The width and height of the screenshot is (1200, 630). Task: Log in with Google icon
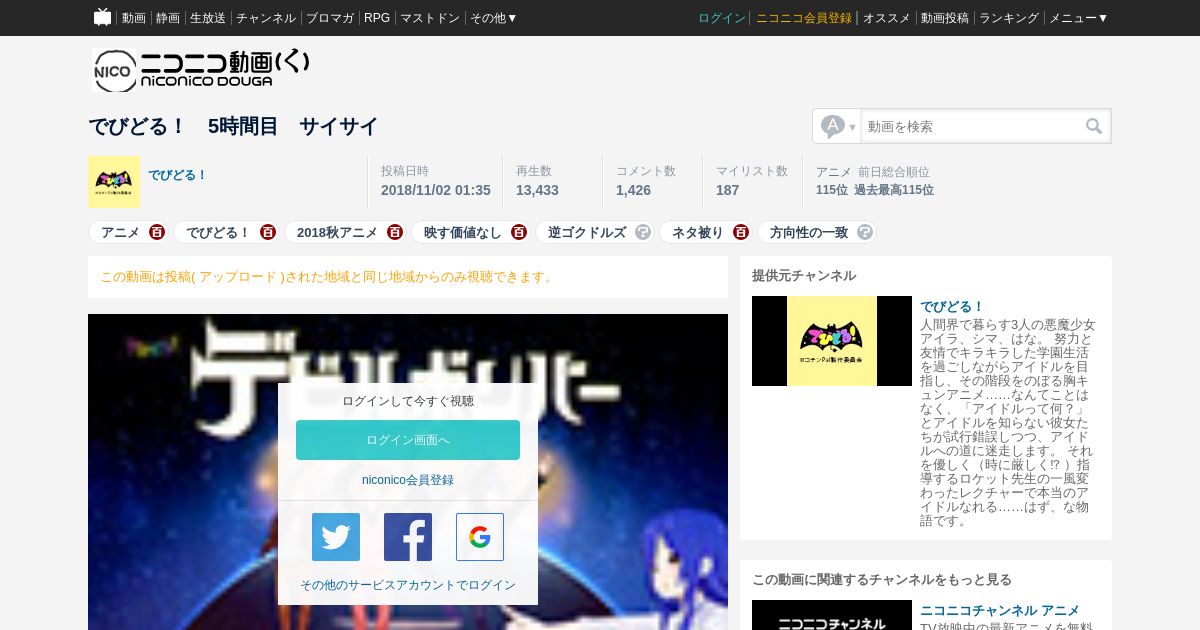[x=480, y=537]
